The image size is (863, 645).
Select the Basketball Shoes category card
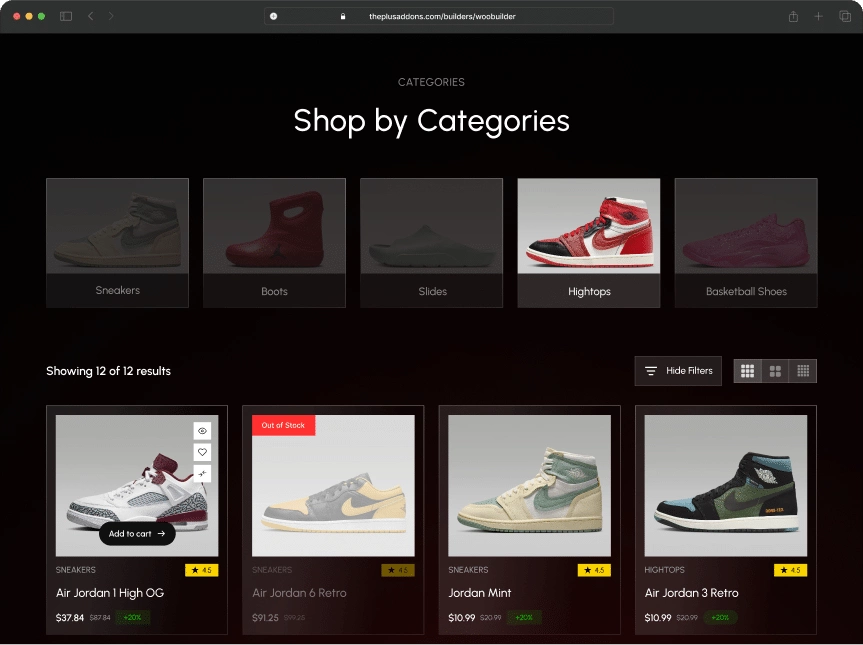[746, 243]
